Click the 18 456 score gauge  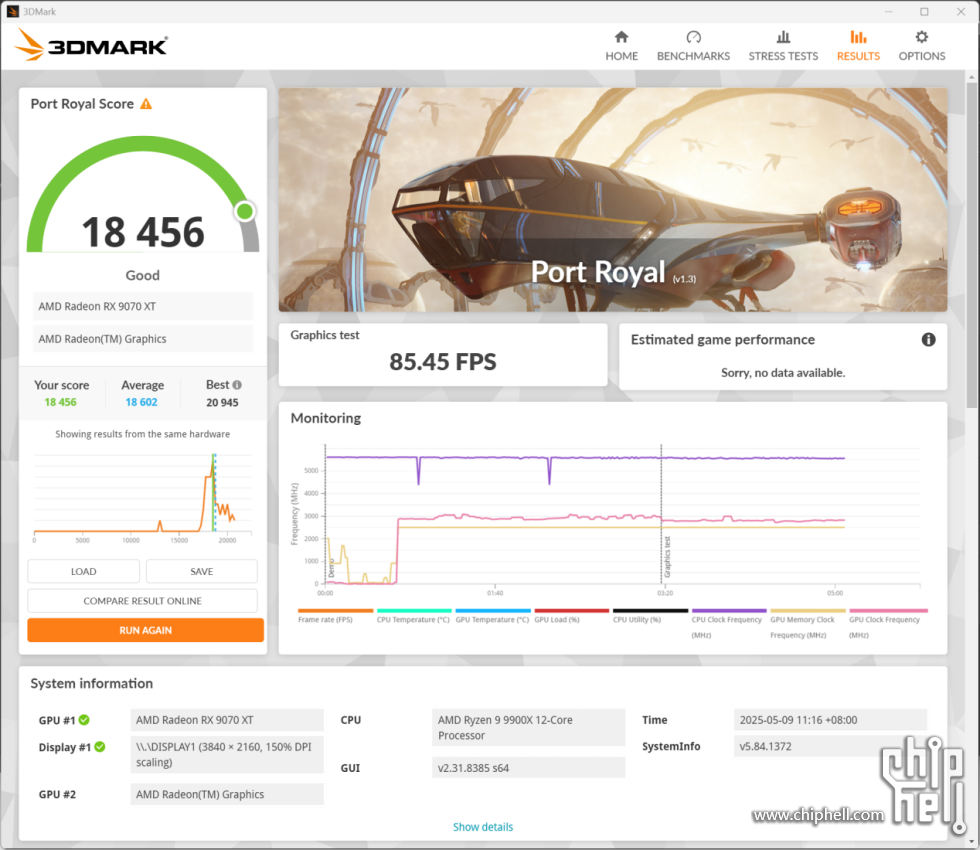[143, 195]
